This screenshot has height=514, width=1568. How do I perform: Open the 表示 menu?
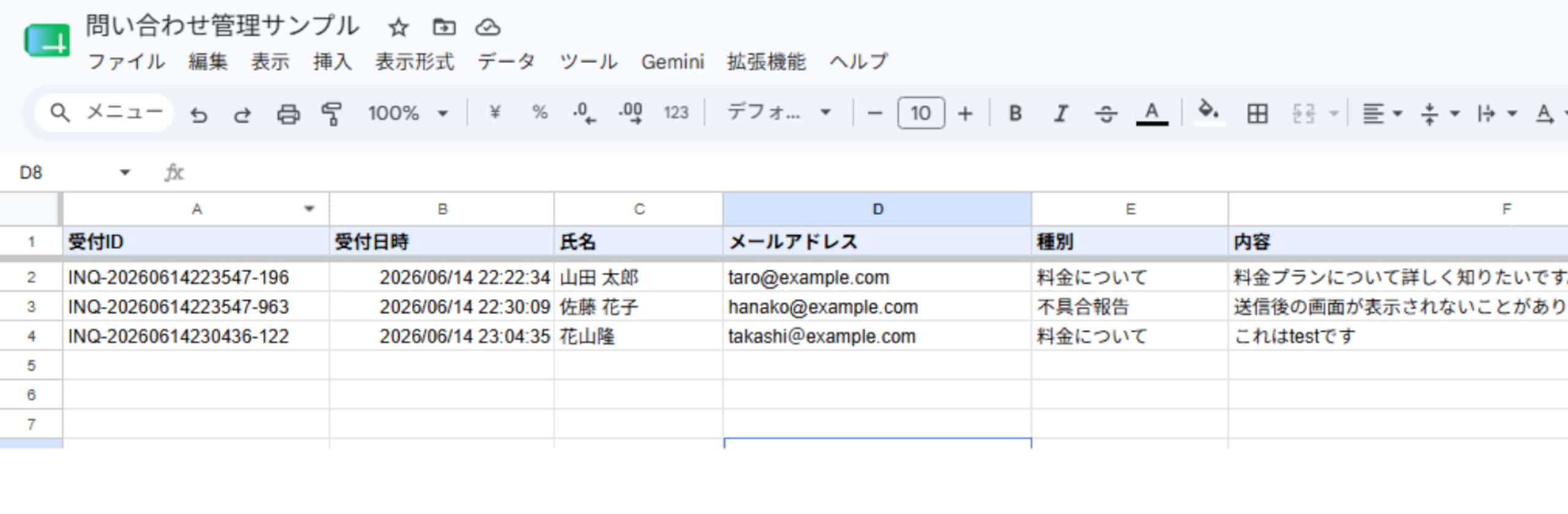pyautogui.click(x=270, y=62)
